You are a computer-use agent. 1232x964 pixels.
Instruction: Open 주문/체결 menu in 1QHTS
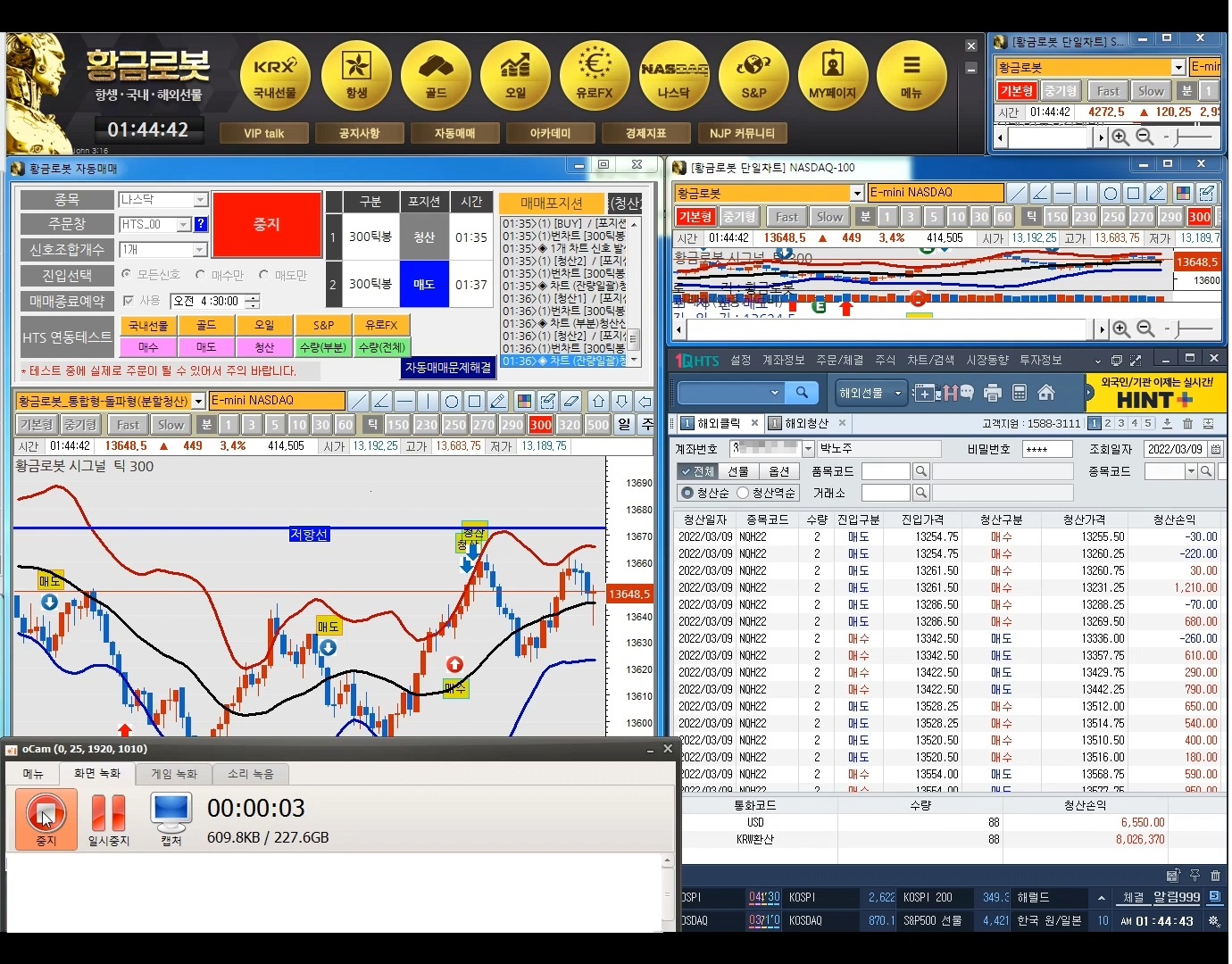839,360
